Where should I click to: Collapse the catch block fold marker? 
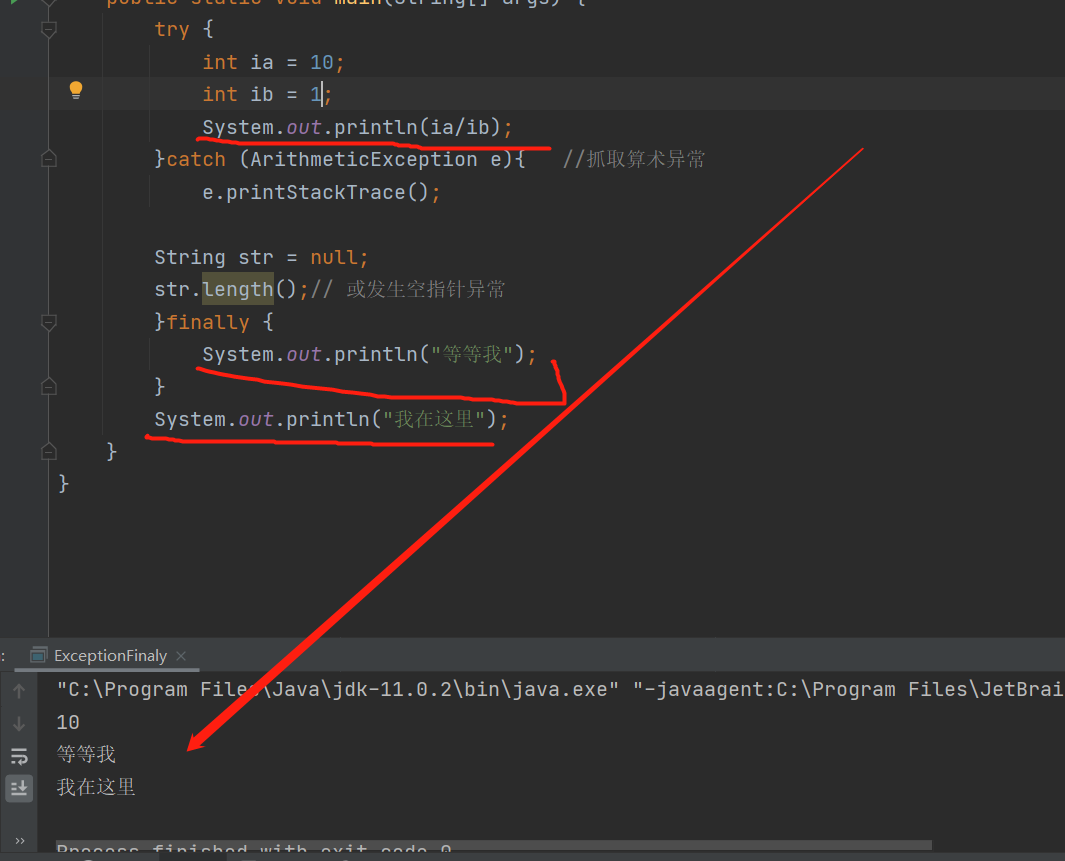click(49, 159)
